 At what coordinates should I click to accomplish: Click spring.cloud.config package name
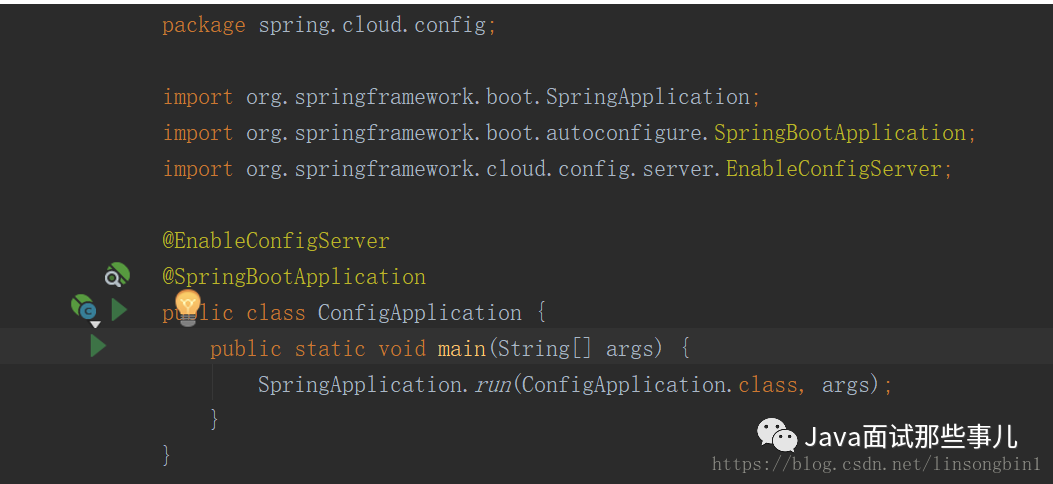(372, 26)
